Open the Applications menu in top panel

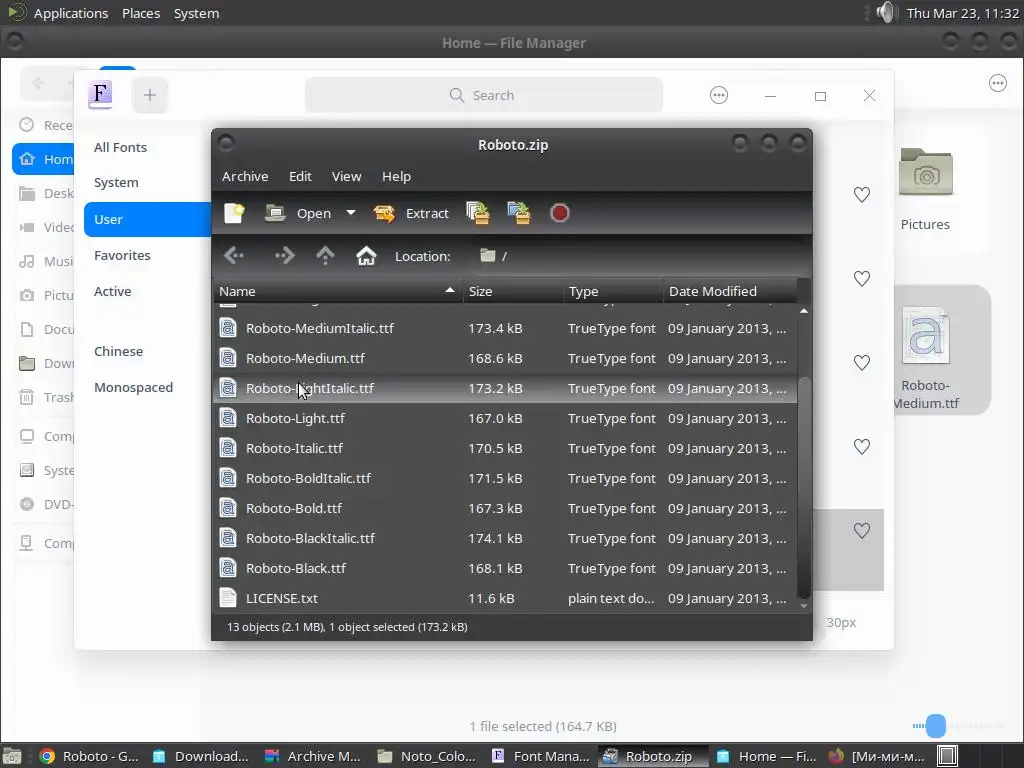pyautogui.click(x=71, y=13)
